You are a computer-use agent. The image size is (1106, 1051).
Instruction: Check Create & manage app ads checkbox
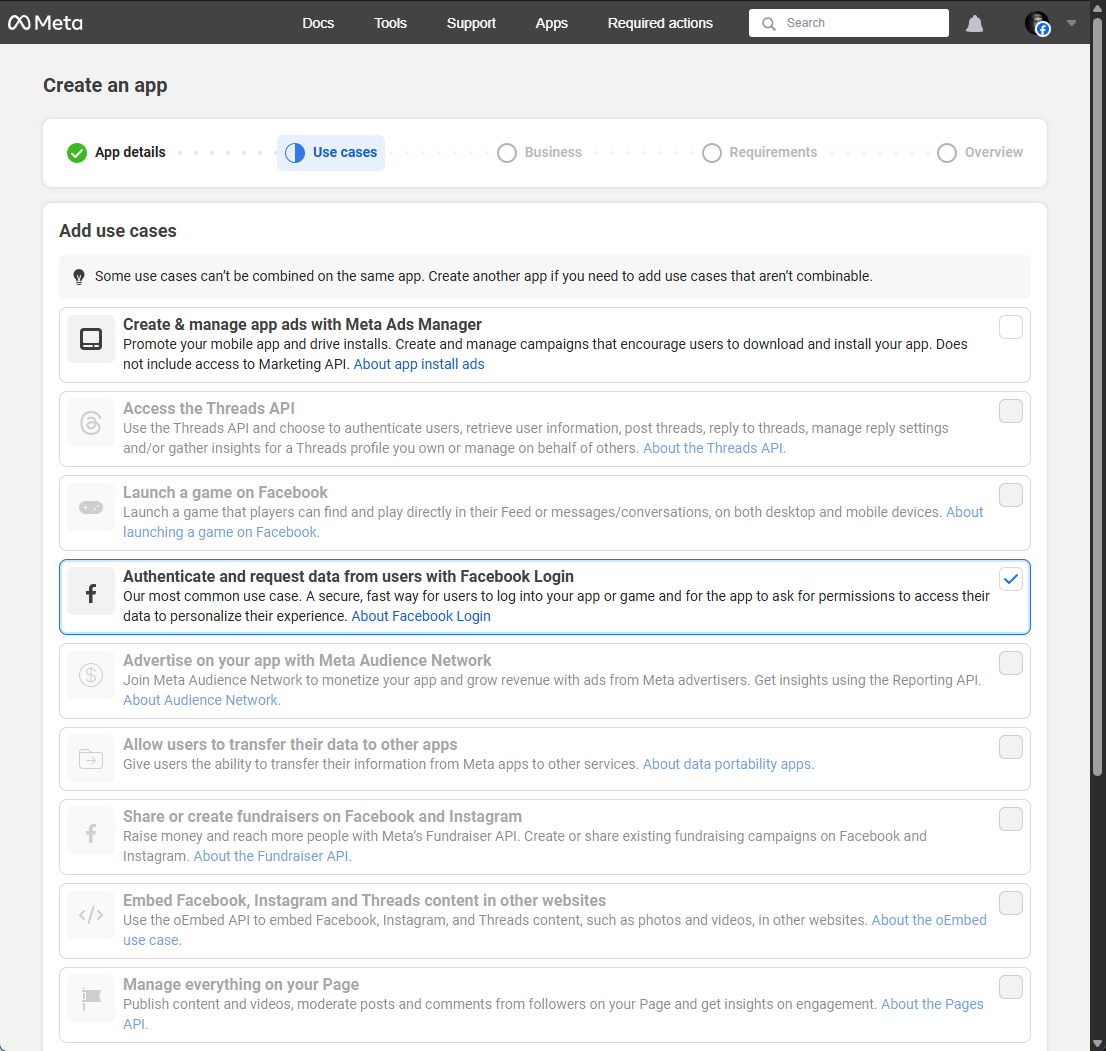[1010, 327]
